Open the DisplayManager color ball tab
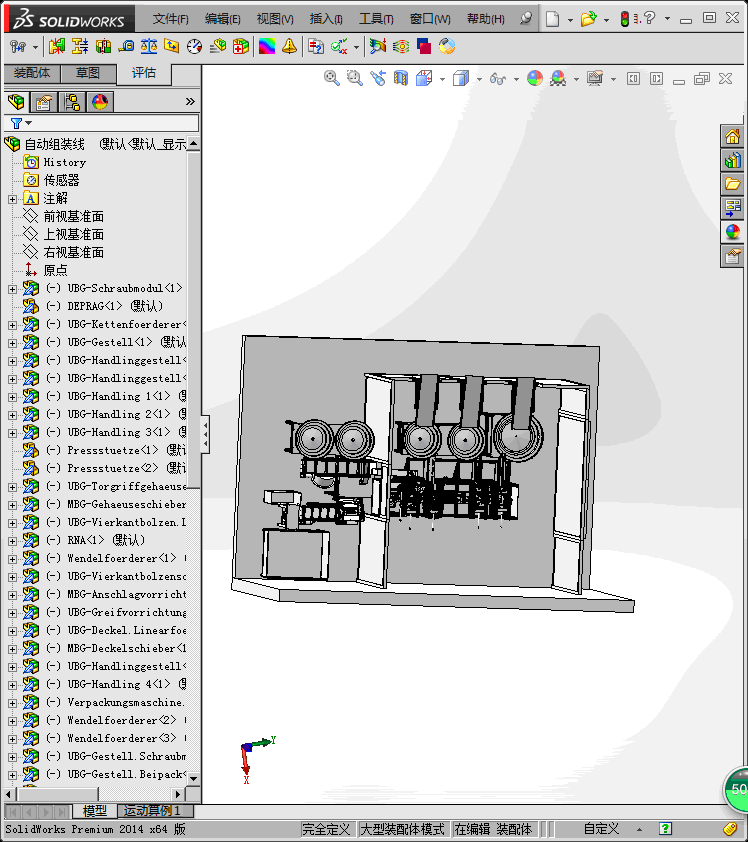 tap(100, 101)
